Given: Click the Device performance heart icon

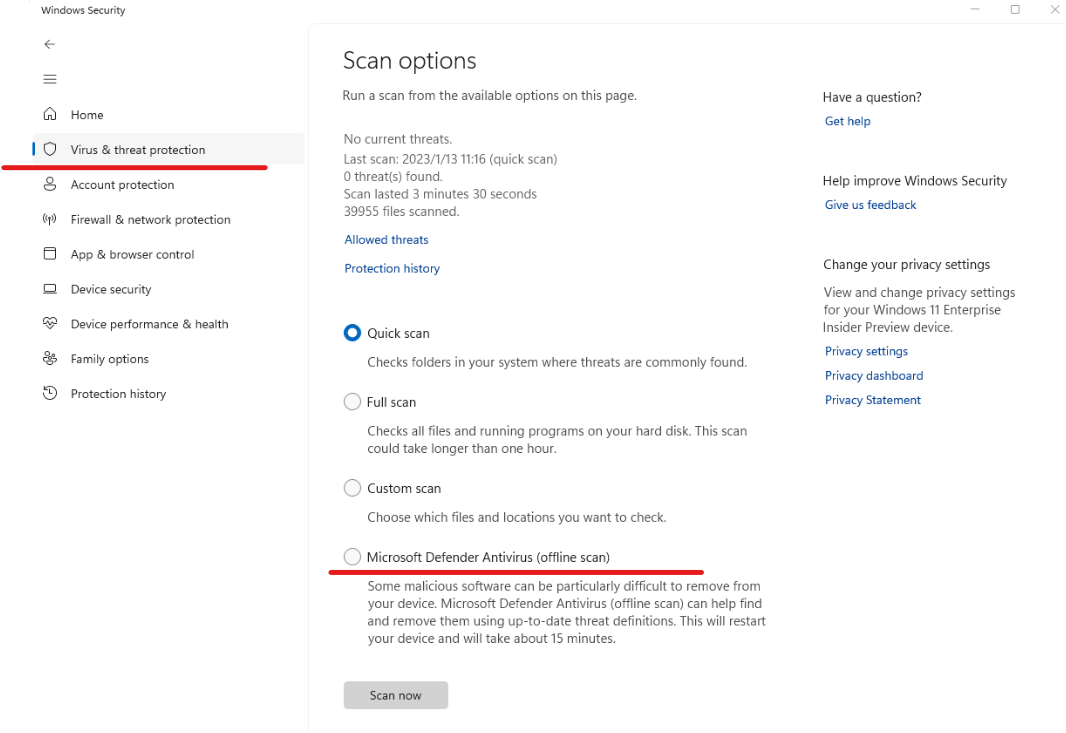Looking at the screenshot, I should (x=50, y=323).
